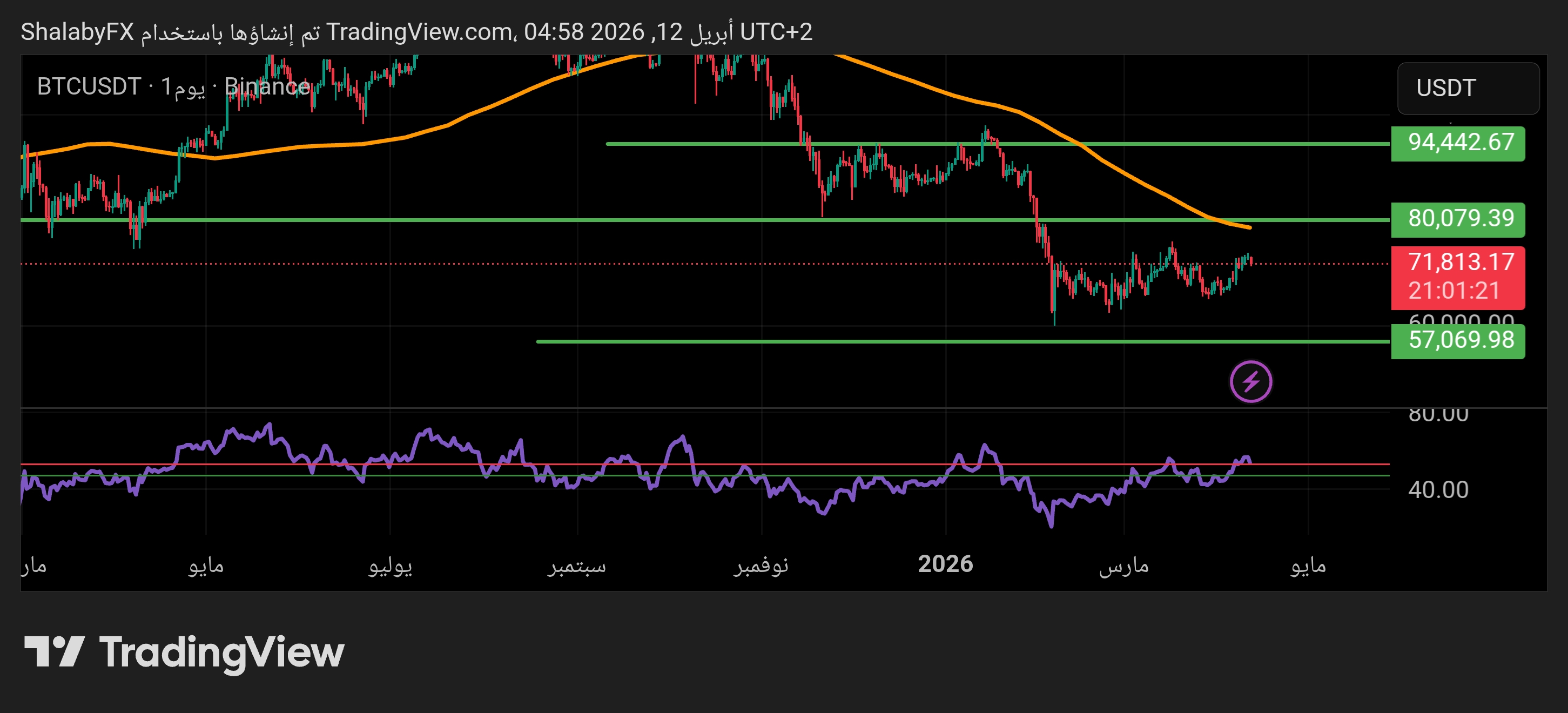Select the 2026 marker on time axis
Screen dimensions: 1568x713
945,564
